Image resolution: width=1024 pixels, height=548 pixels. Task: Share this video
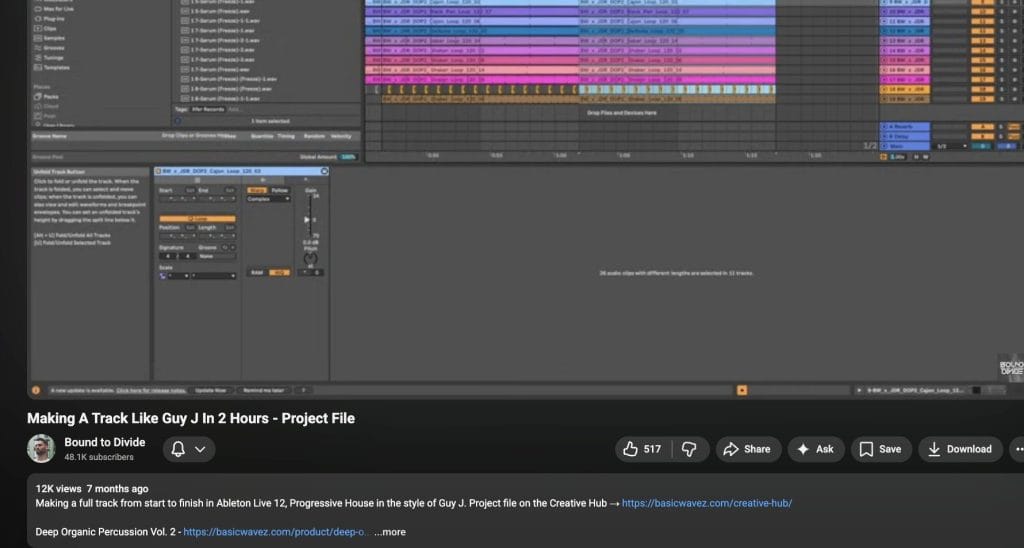tap(746, 449)
